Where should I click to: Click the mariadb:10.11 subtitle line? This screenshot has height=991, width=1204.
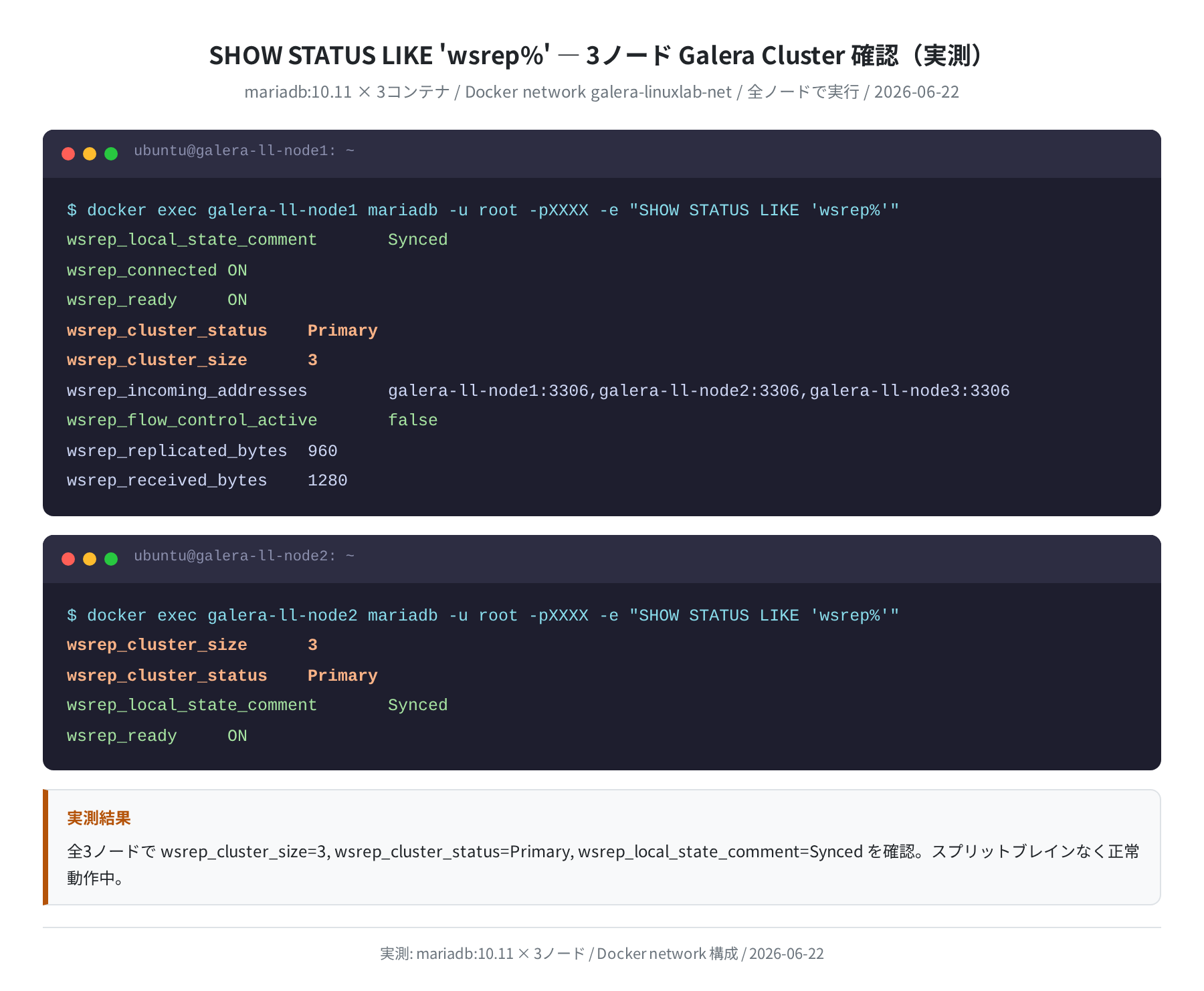(602, 92)
